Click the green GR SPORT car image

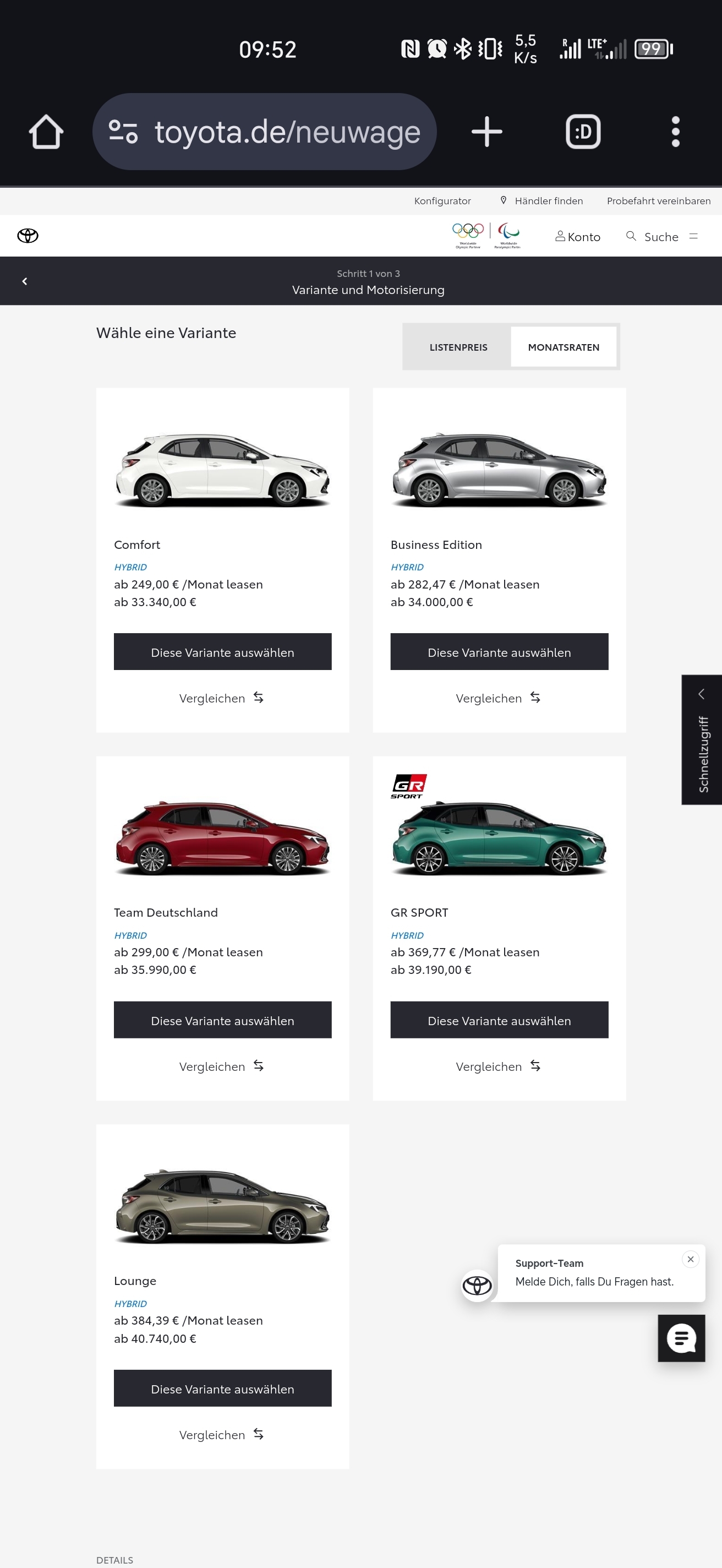click(x=499, y=837)
